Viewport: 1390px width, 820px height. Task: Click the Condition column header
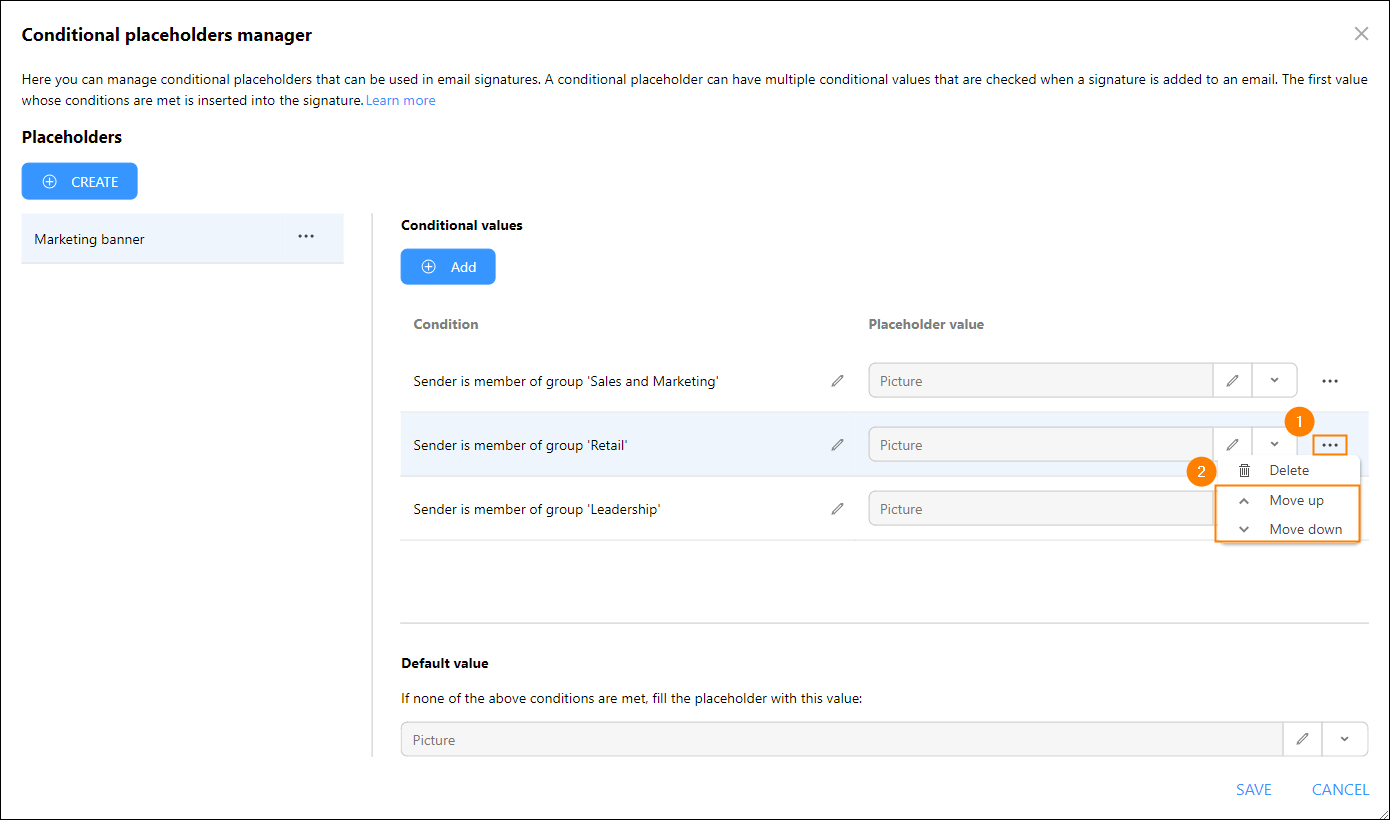coord(446,324)
